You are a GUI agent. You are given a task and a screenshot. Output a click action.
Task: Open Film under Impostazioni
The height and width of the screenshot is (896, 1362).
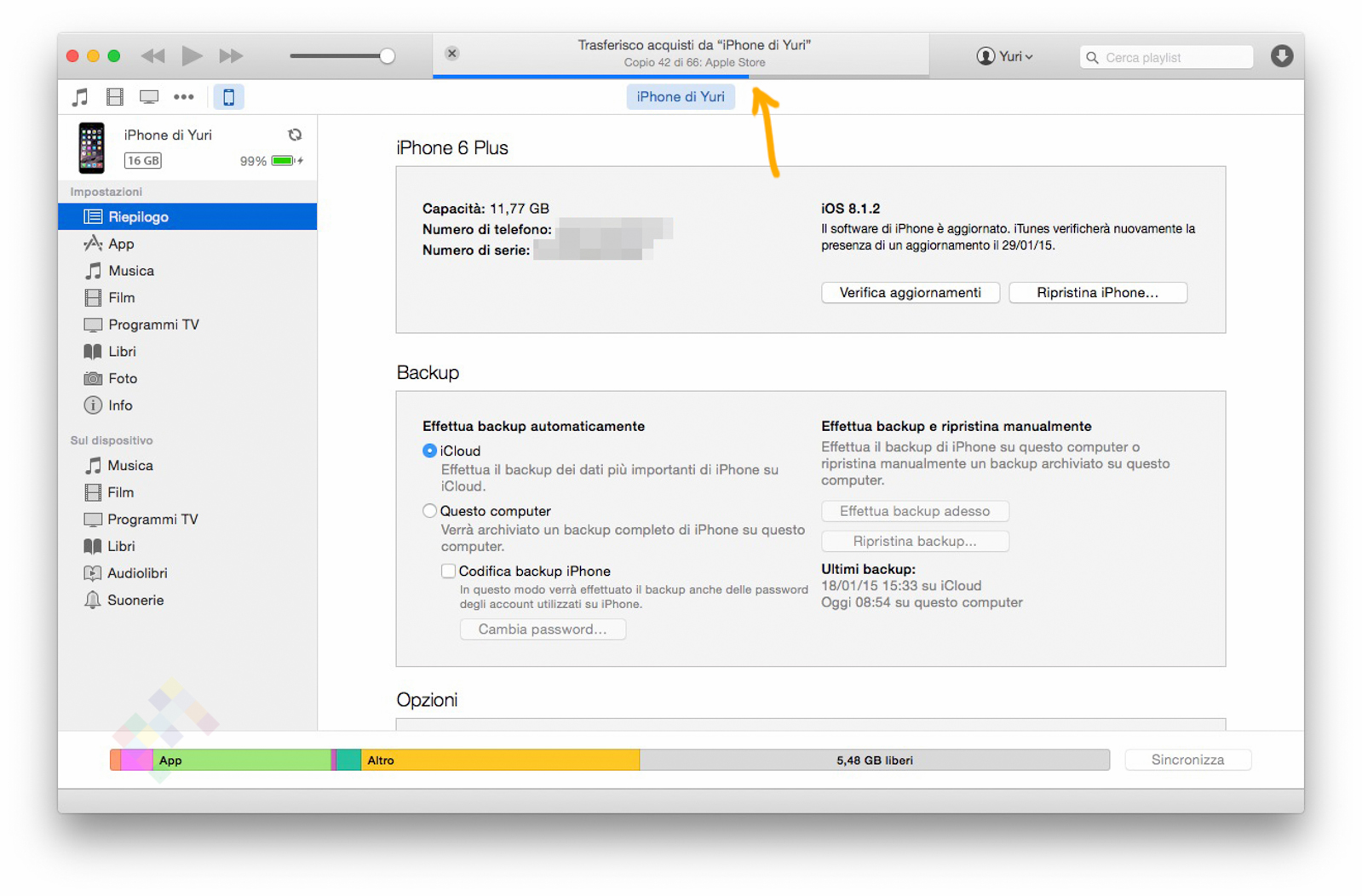187,297
